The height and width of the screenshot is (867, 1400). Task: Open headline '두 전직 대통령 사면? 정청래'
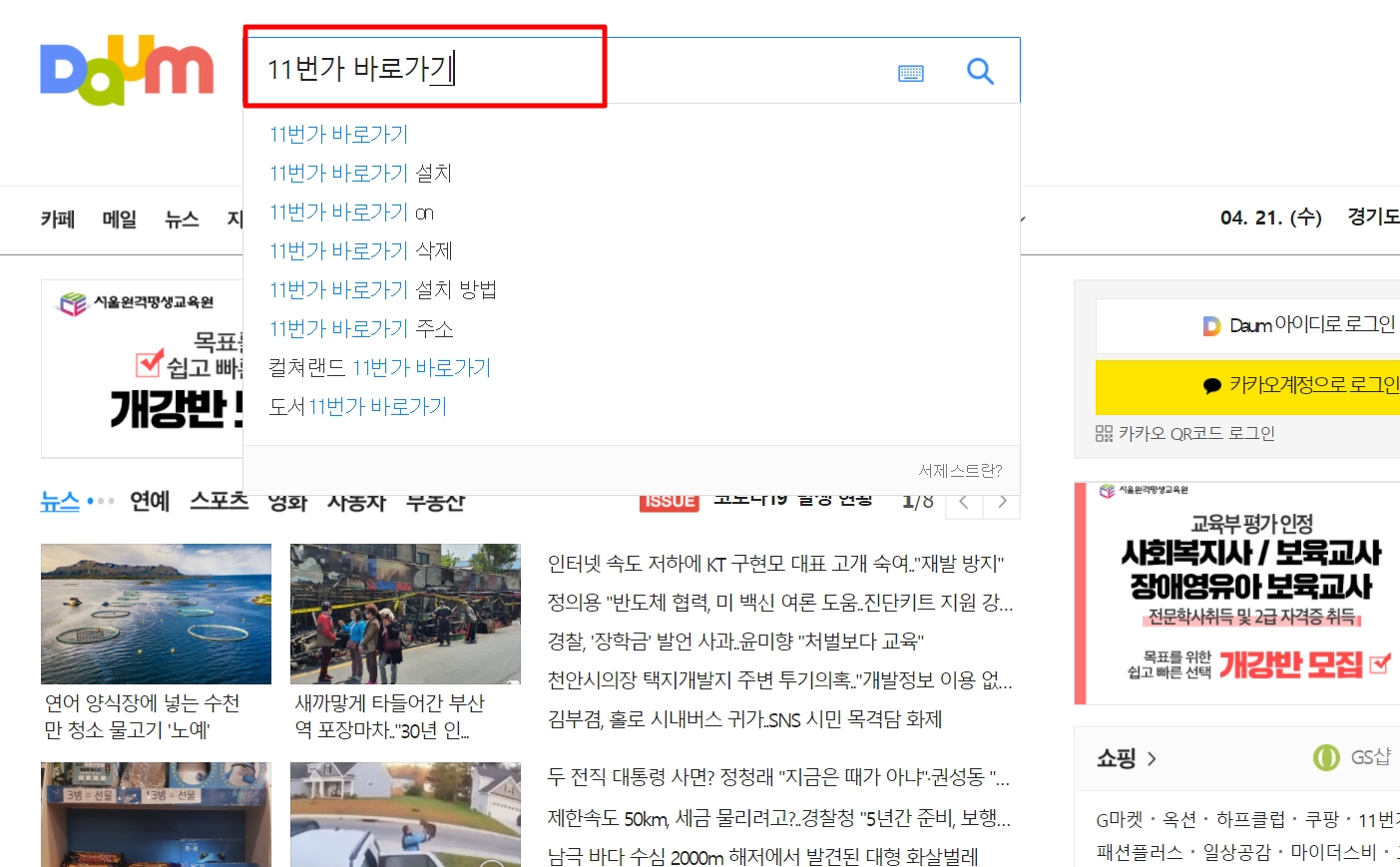click(778, 776)
